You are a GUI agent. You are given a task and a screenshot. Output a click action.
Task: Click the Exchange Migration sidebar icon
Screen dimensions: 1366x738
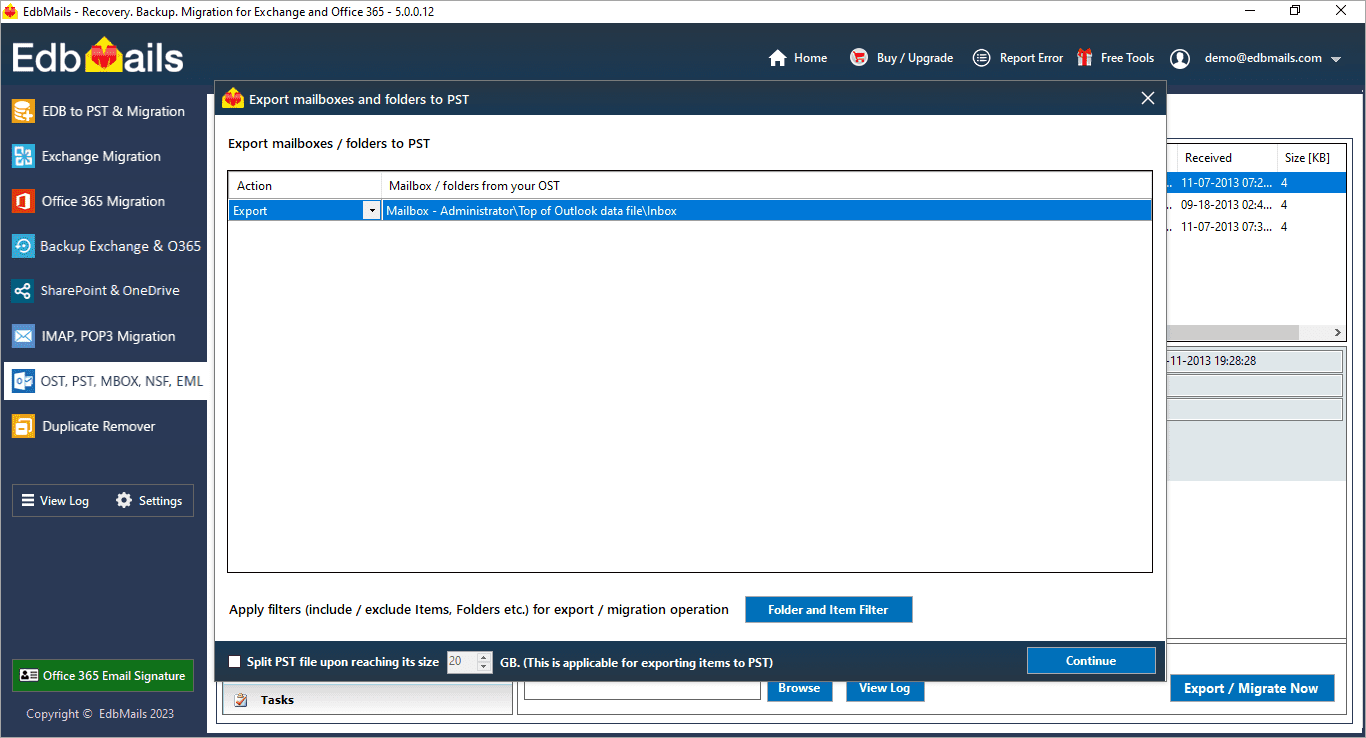[23, 156]
